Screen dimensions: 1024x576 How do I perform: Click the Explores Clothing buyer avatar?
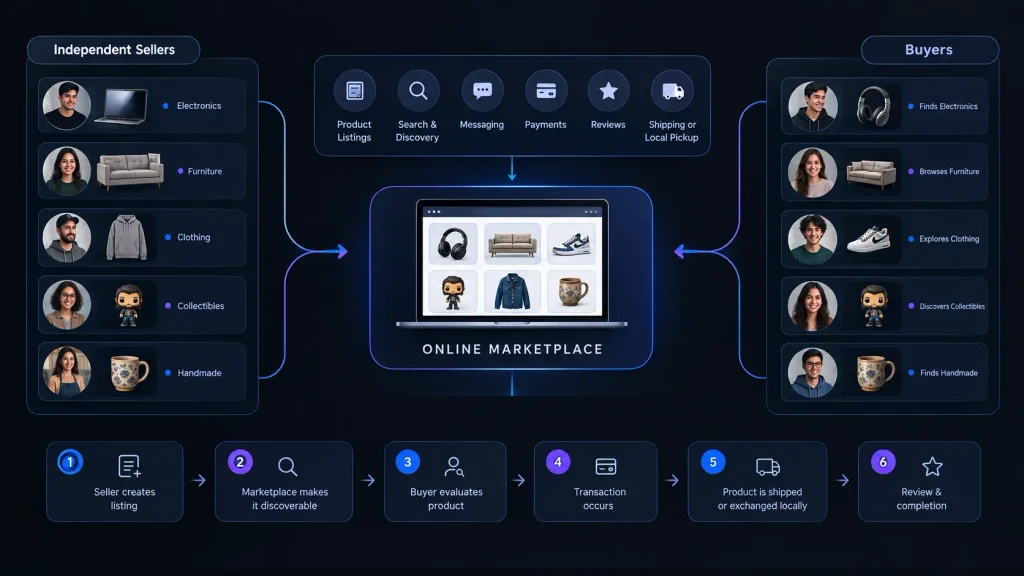point(812,239)
